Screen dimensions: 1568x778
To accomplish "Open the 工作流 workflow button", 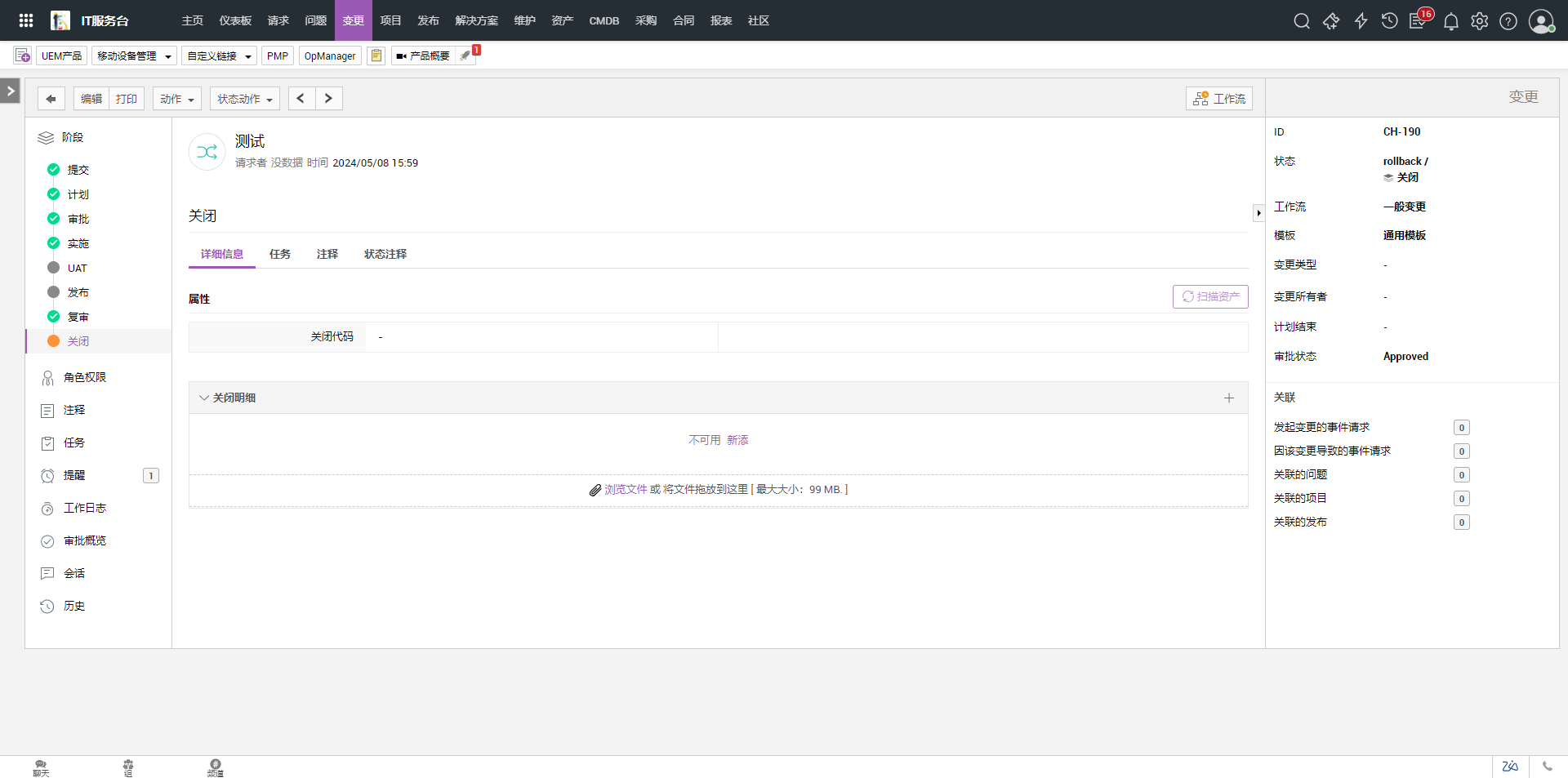I will 1218,99.
